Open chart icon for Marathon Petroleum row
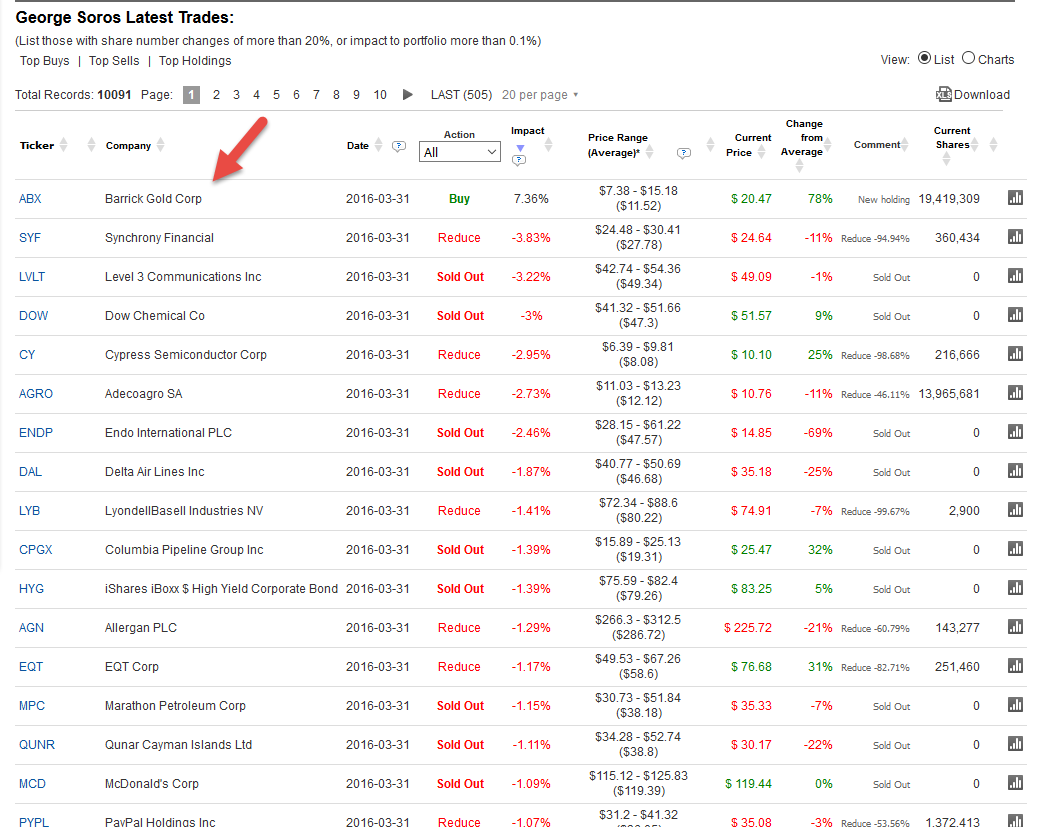The height and width of the screenshot is (827, 1042). pos(1015,705)
